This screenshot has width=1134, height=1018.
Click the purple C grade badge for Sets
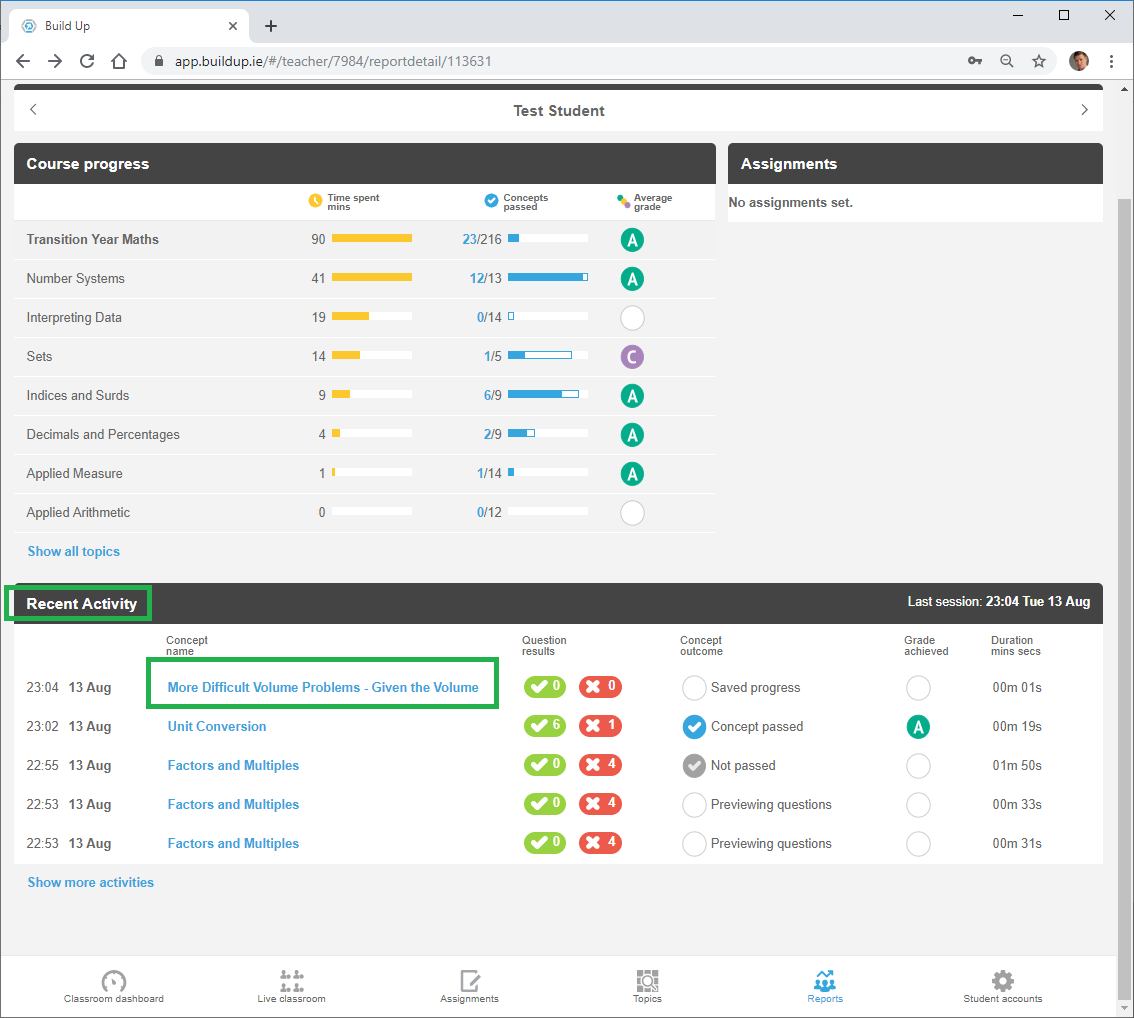click(631, 357)
